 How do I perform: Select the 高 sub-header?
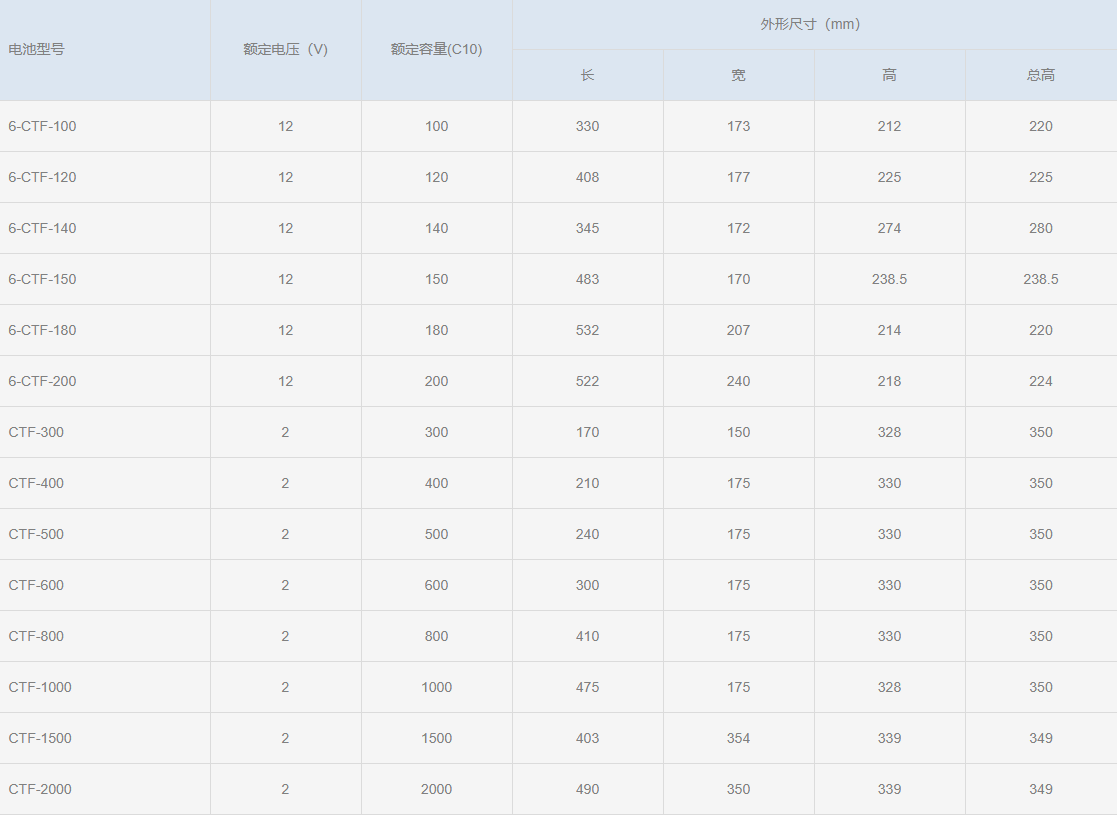point(889,75)
